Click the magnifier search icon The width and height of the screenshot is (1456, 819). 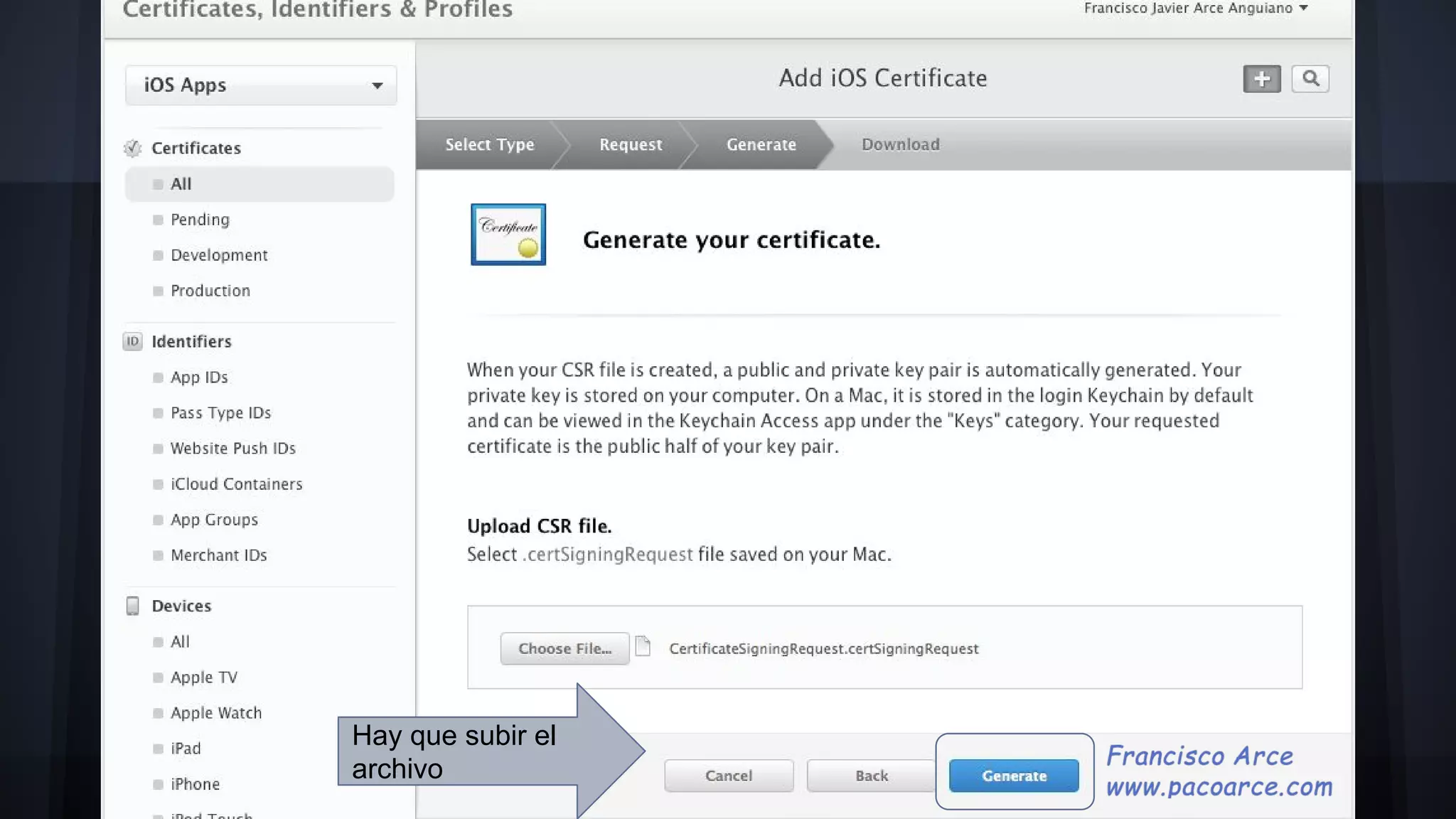coord(1310,79)
